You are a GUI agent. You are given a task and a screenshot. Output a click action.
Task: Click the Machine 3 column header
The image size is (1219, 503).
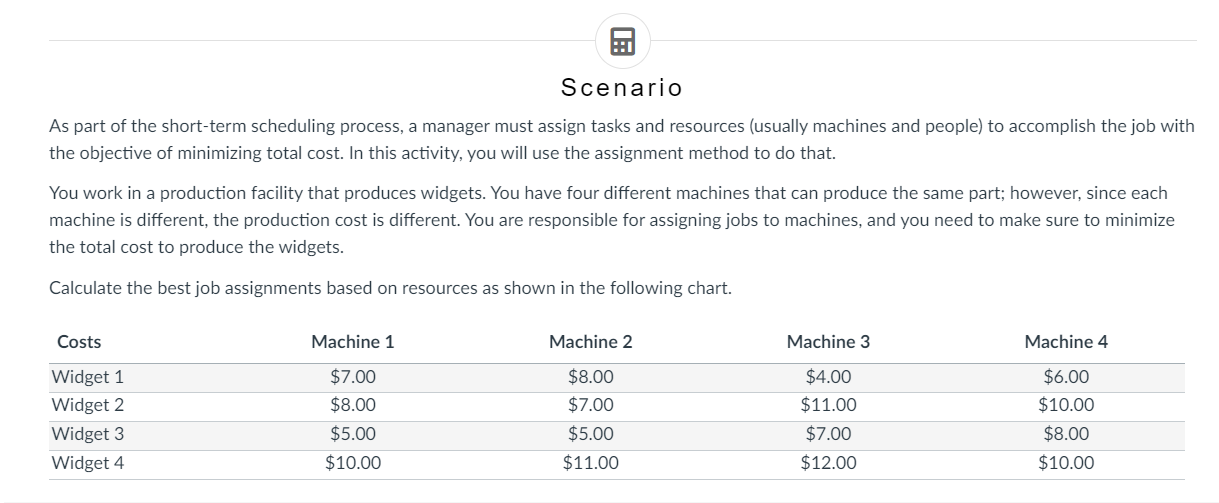click(828, 342)
